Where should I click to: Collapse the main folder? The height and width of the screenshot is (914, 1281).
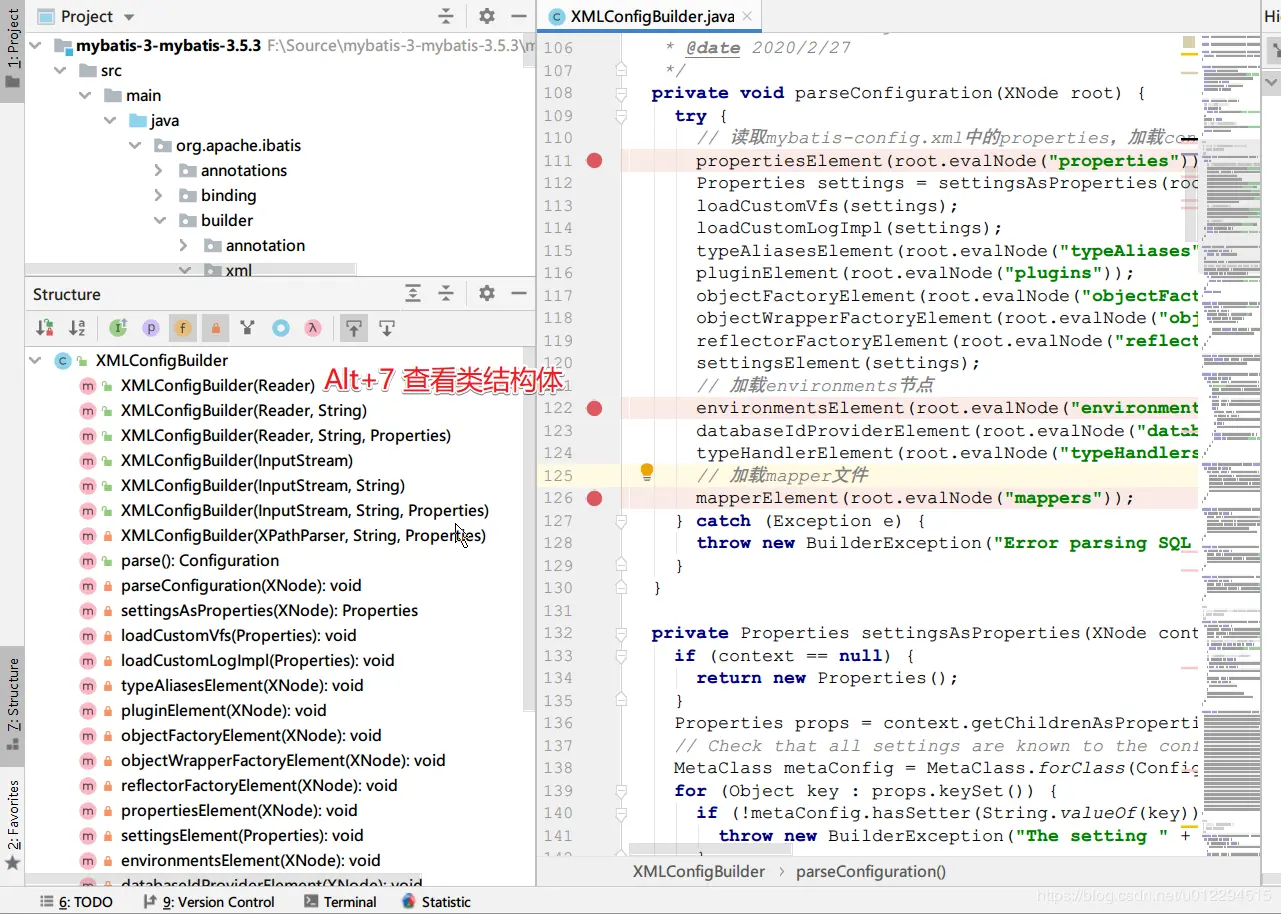pyautogui.click(x=86, y=96)
